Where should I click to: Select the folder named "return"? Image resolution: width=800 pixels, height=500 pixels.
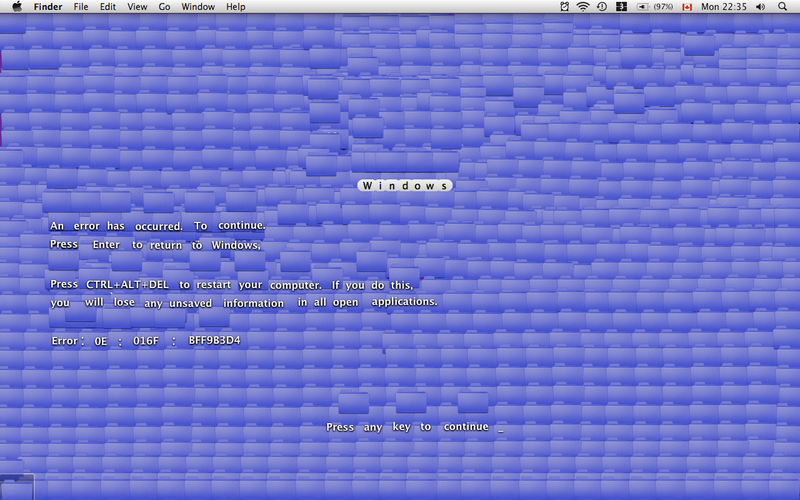pos(166,245)
